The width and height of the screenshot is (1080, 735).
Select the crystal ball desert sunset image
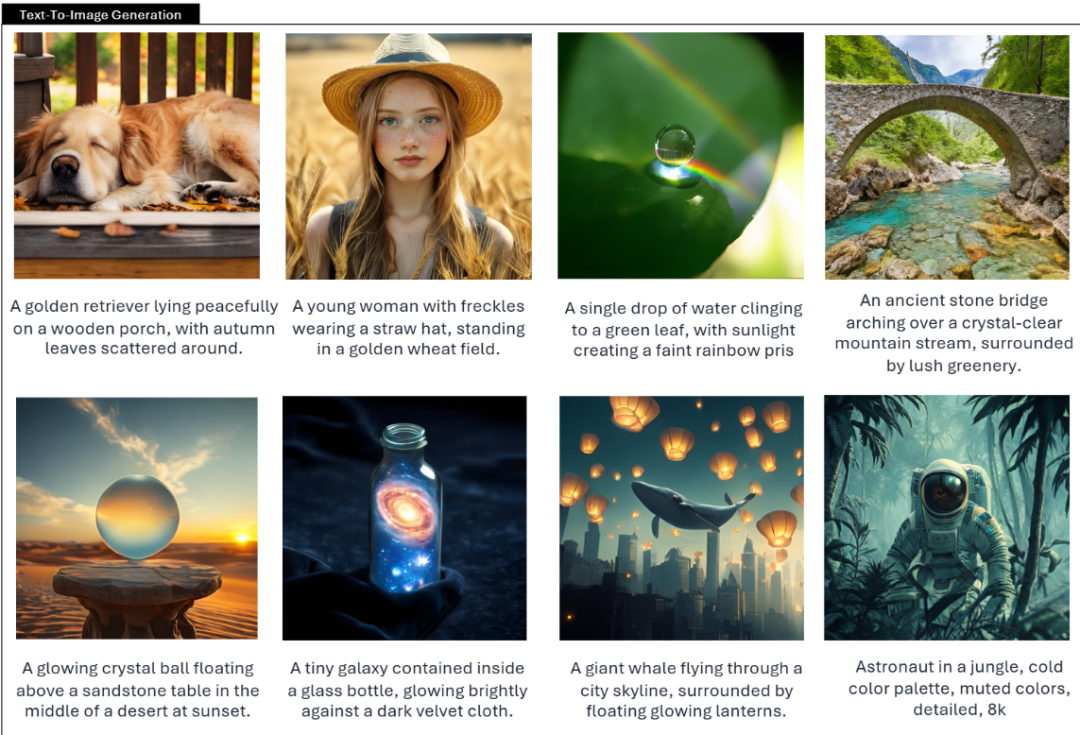(137, 518)
